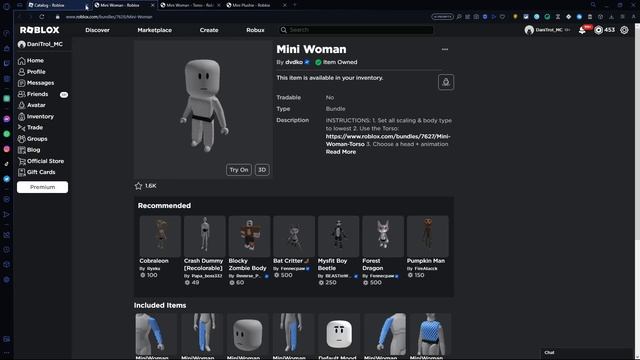This screenshot has width=640, height=360.
Task: Click the Try On button
Action: pos(239,170)
